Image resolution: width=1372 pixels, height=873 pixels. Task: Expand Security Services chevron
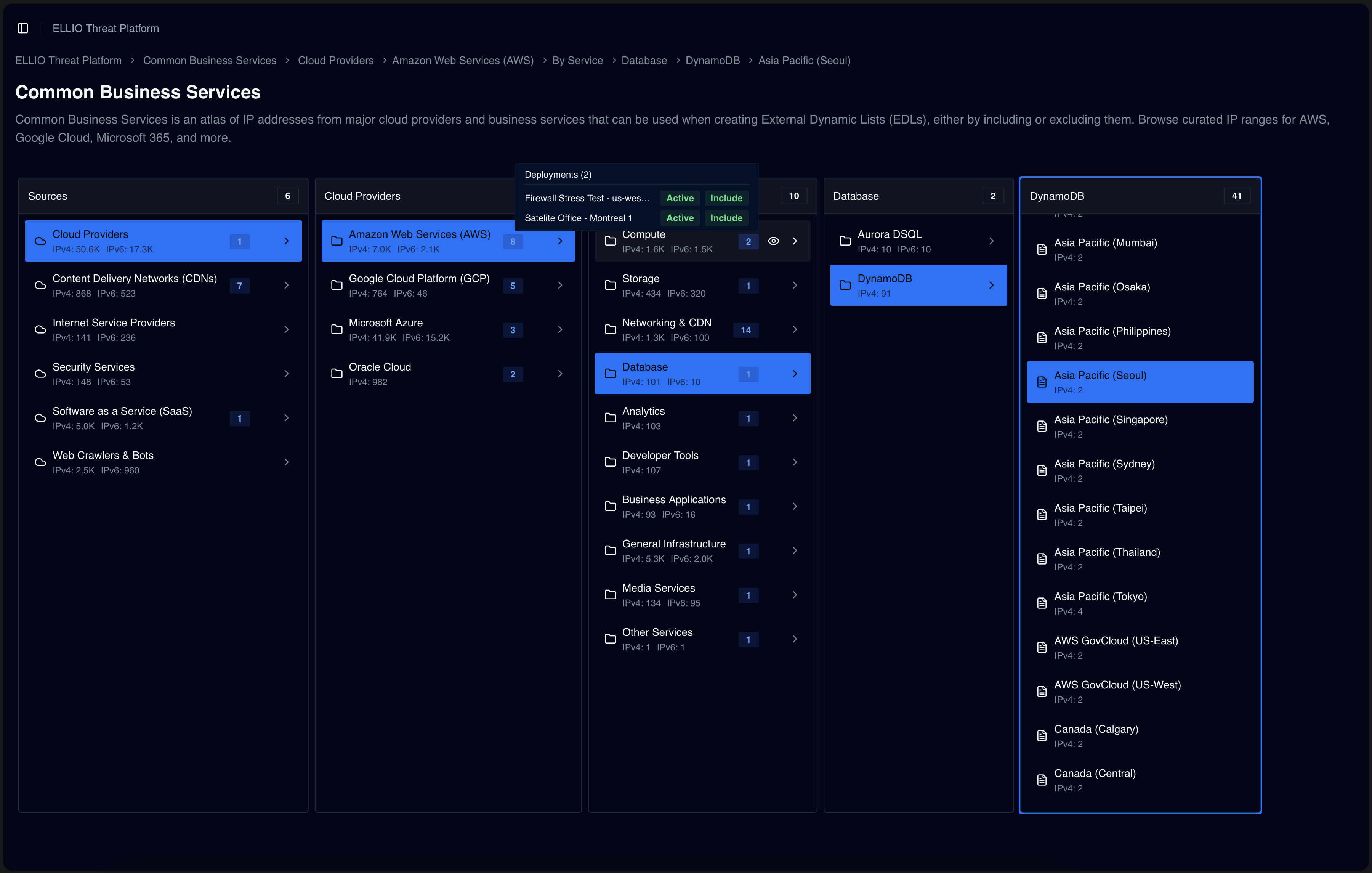287,374
